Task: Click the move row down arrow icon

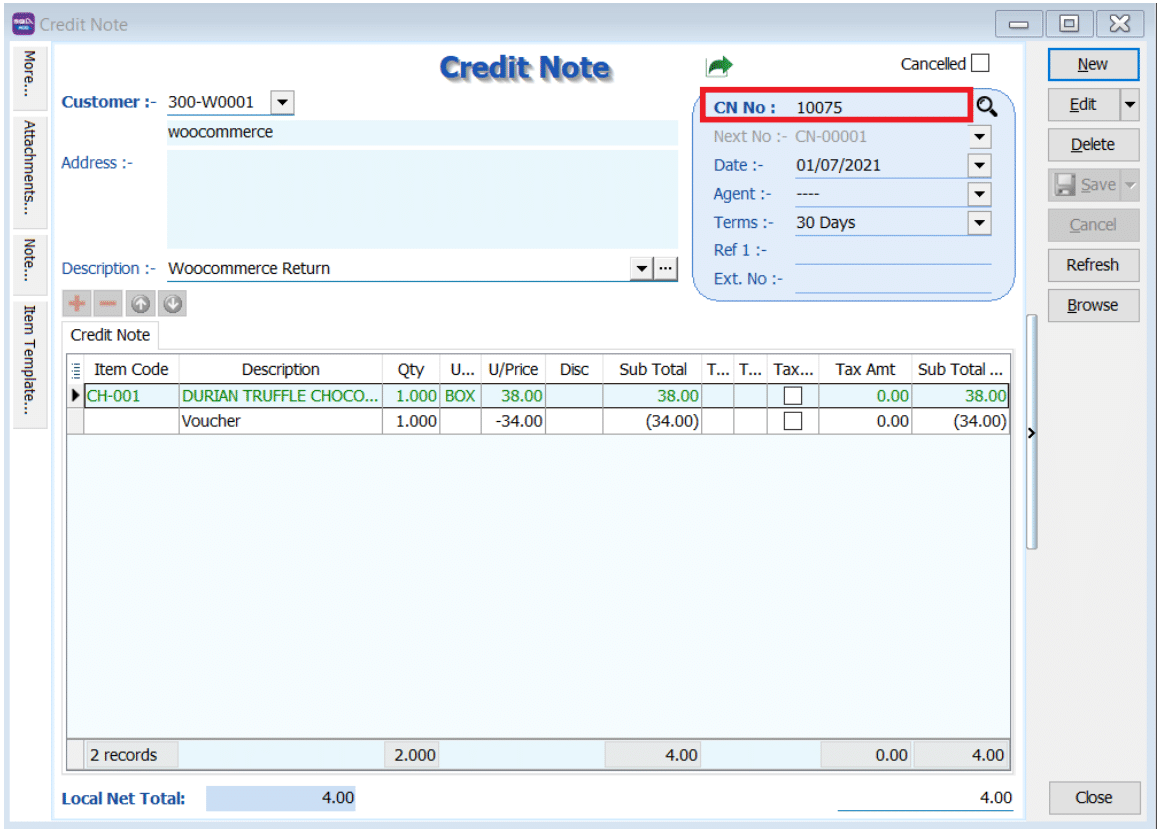Action: [x=172, y=304]
